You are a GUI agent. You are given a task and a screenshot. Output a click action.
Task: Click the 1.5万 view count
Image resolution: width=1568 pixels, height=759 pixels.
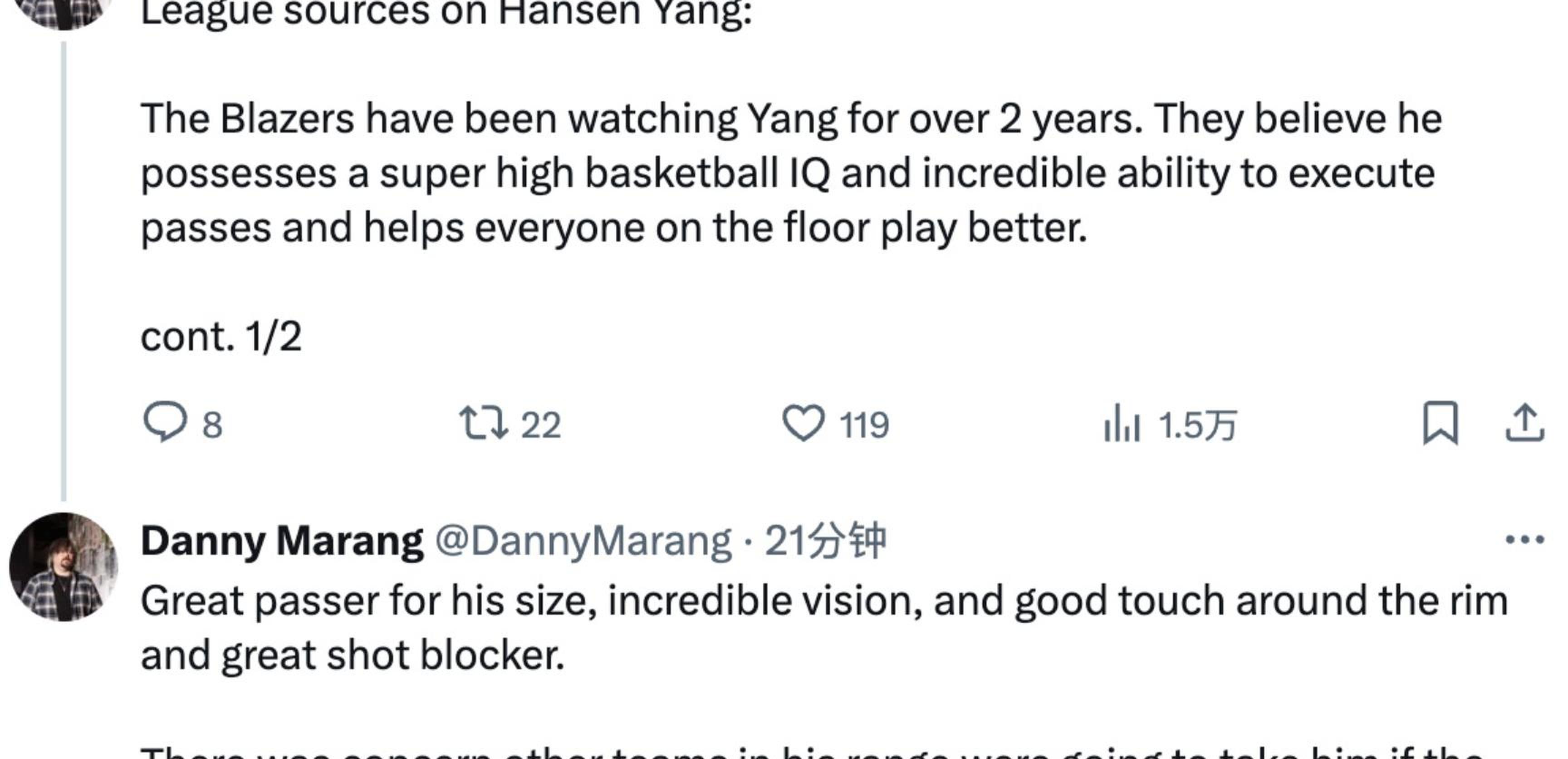pos(1197,424)
